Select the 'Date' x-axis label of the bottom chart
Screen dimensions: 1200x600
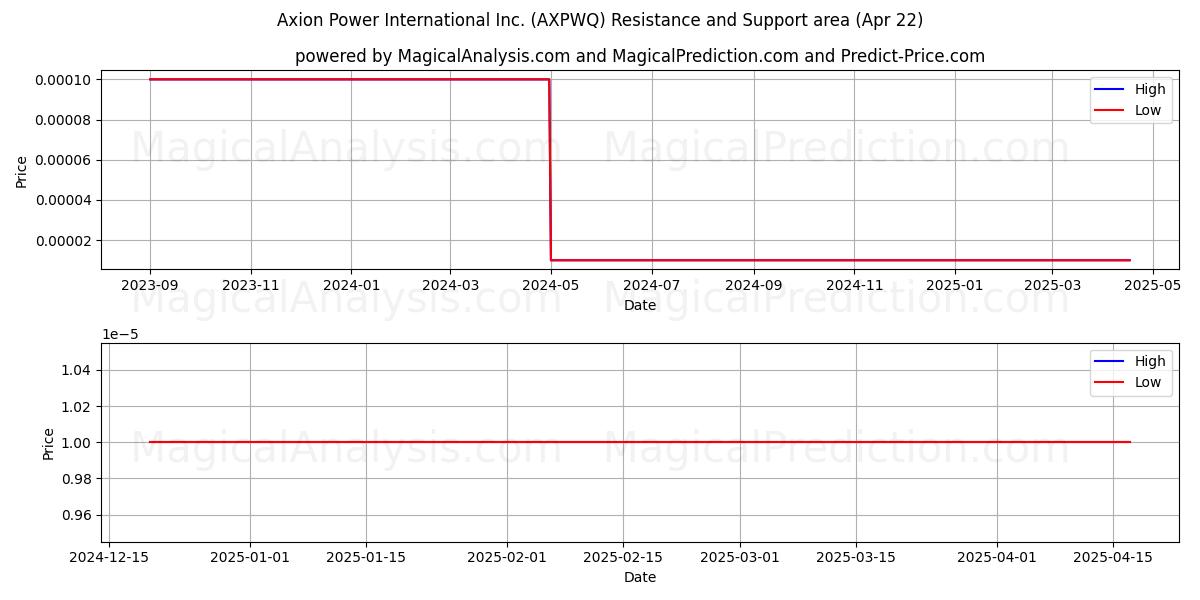(x=640, y=577)
